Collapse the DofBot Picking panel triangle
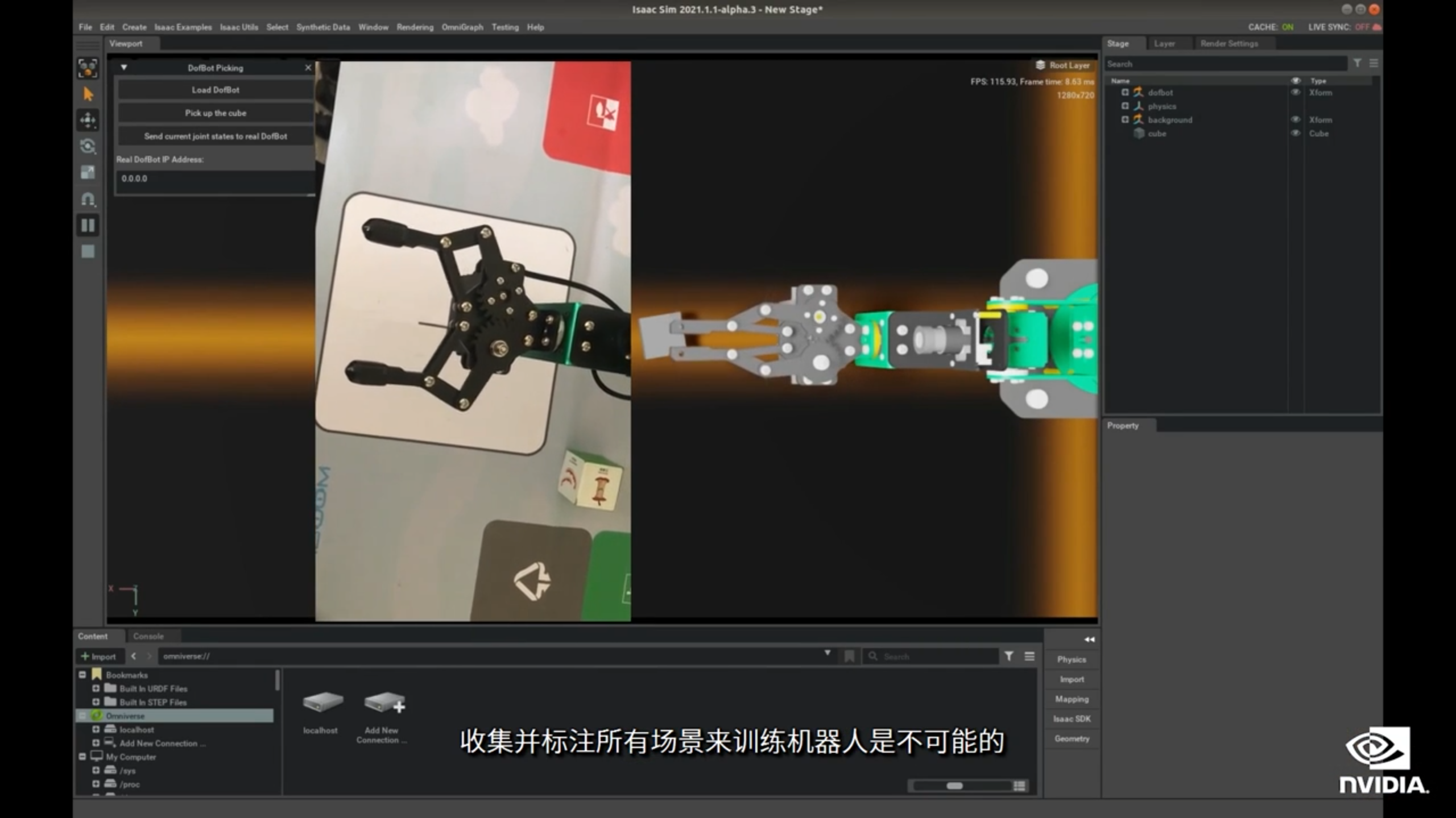Image resolution: width=1456 pixels, height=818 pixels. coord(123,68)
